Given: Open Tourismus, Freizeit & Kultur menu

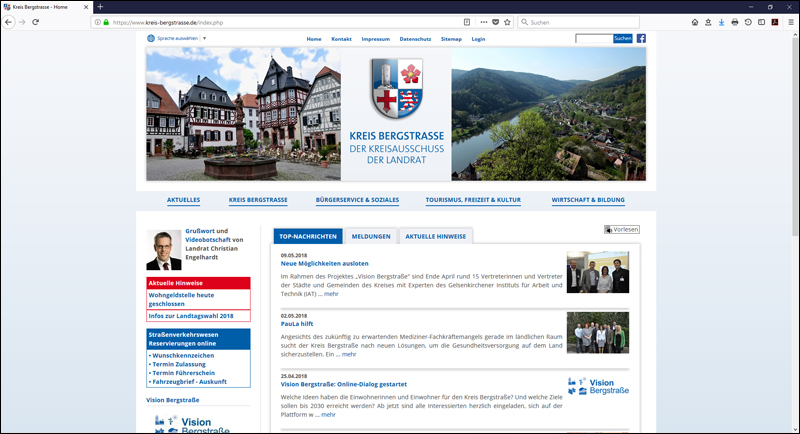Looking at the screenshot, I should [473, 200].
